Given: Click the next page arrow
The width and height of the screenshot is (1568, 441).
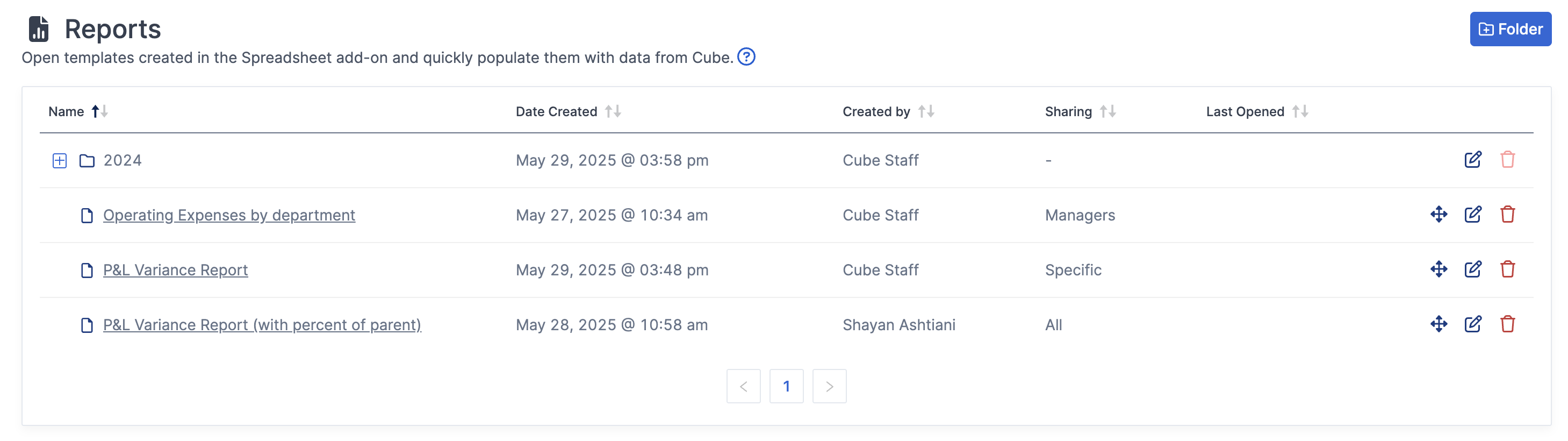Looking at the screenshot, I should 829,386.
